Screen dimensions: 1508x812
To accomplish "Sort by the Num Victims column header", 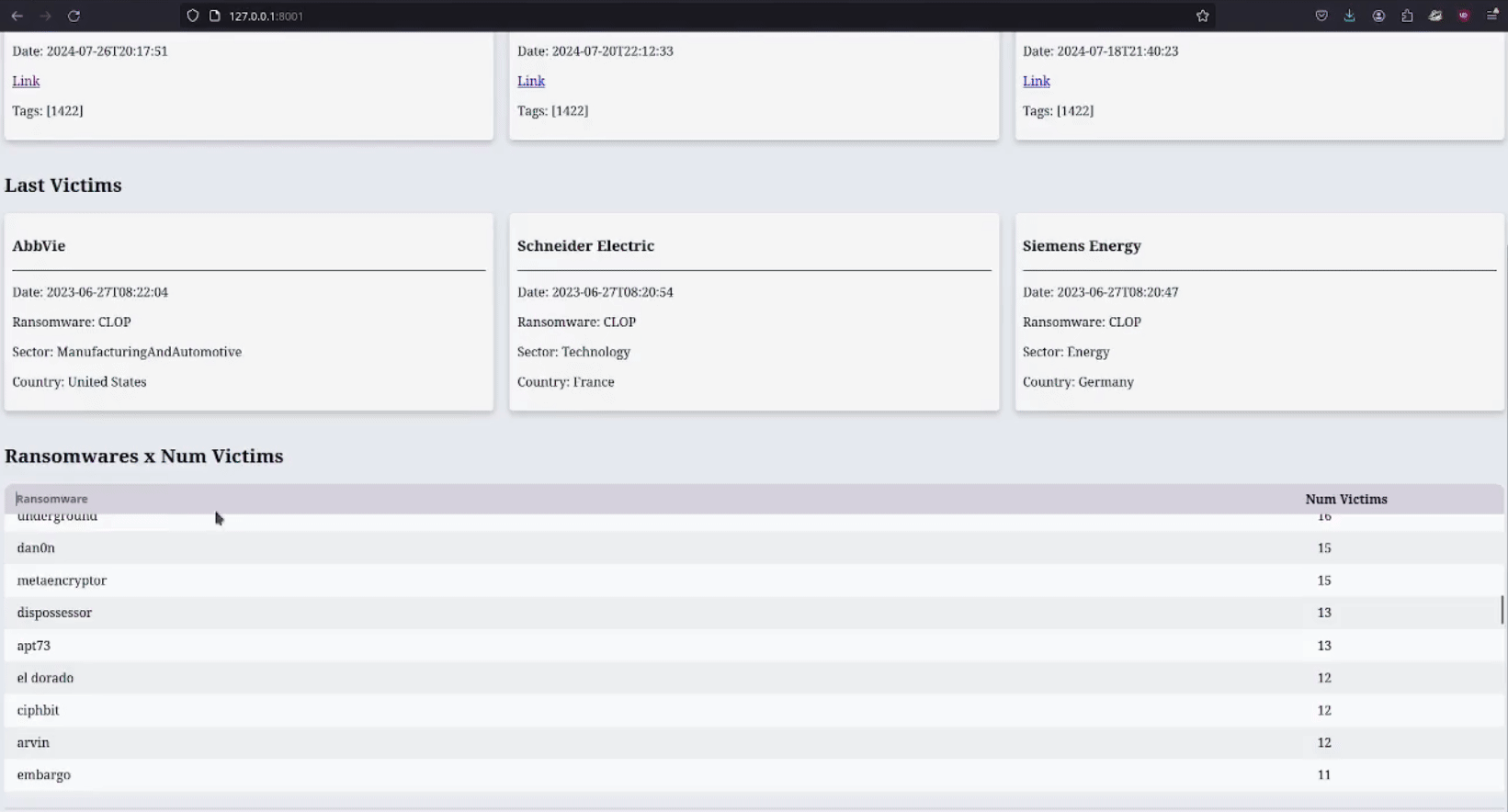I will [x=1346, y=500].
